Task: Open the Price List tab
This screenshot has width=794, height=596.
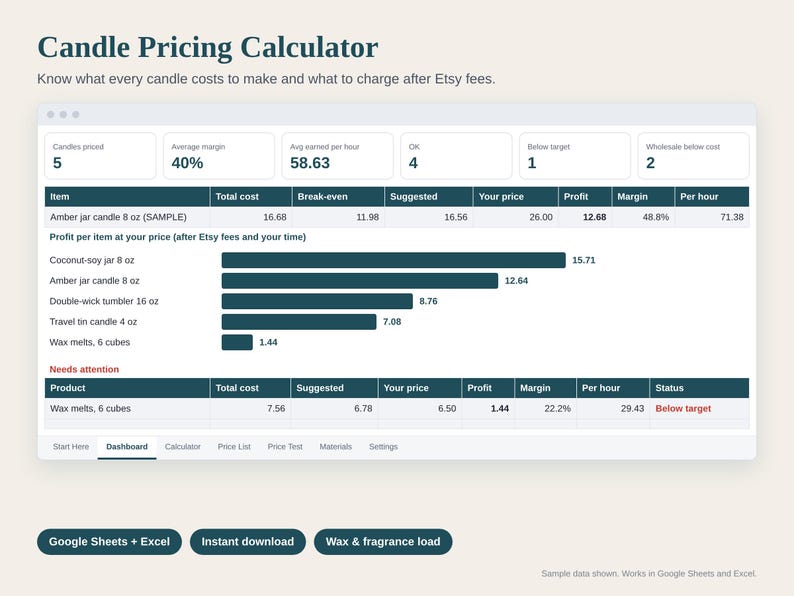Action: 234,447
